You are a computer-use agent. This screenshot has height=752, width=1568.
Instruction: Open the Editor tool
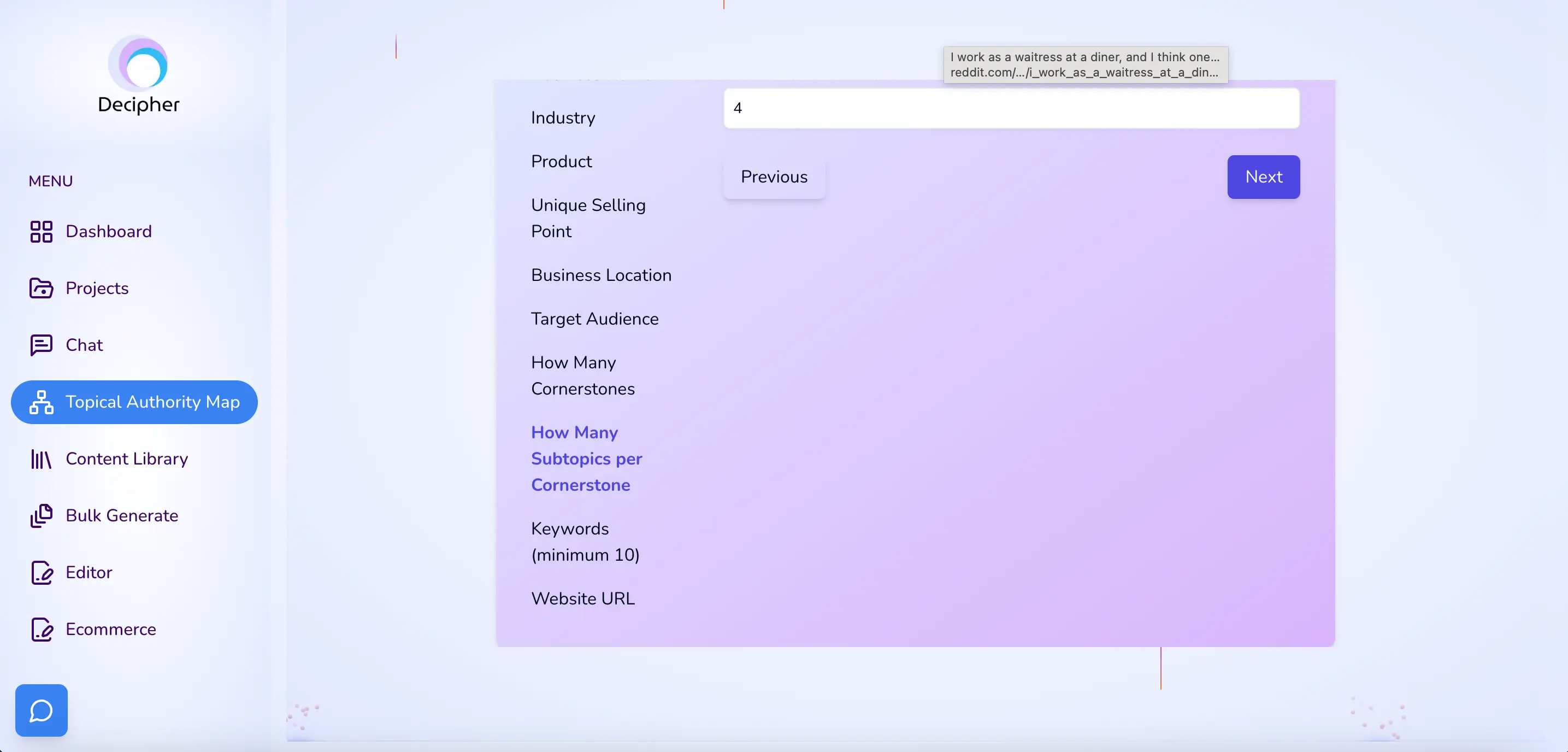coord(88,572)
